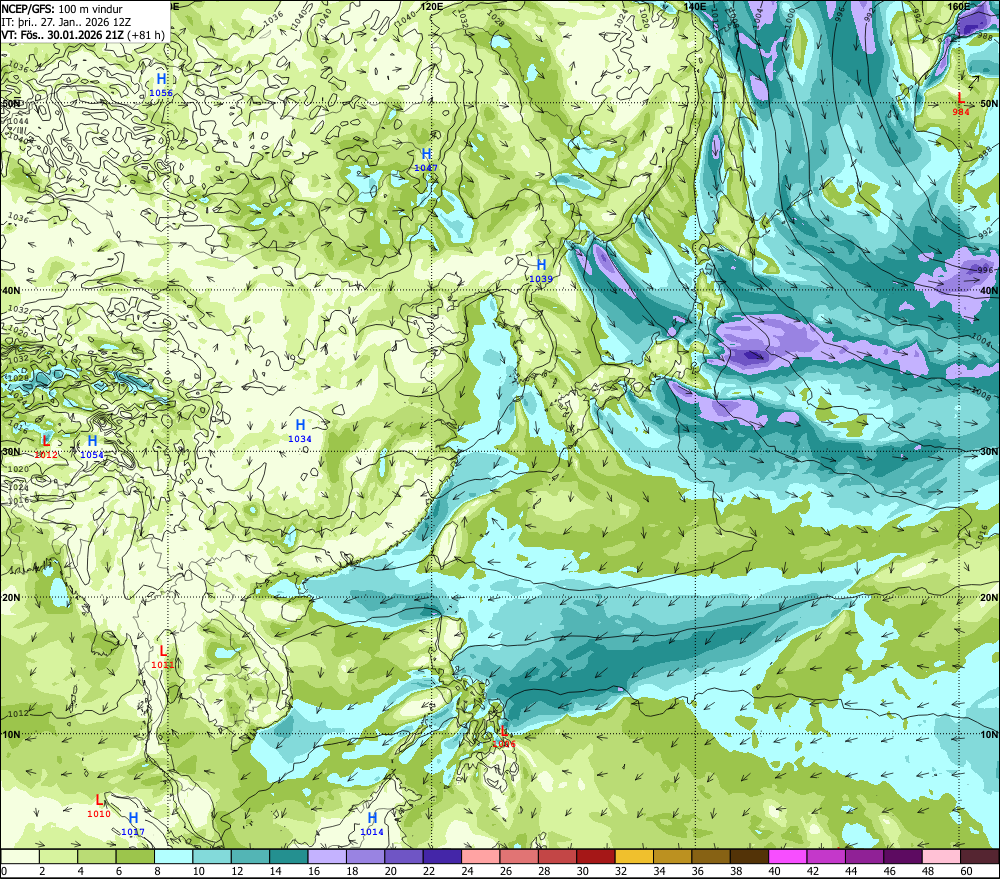
Task: Pick the H 1017 high-pressure marker
Action: tap(133, 824)
